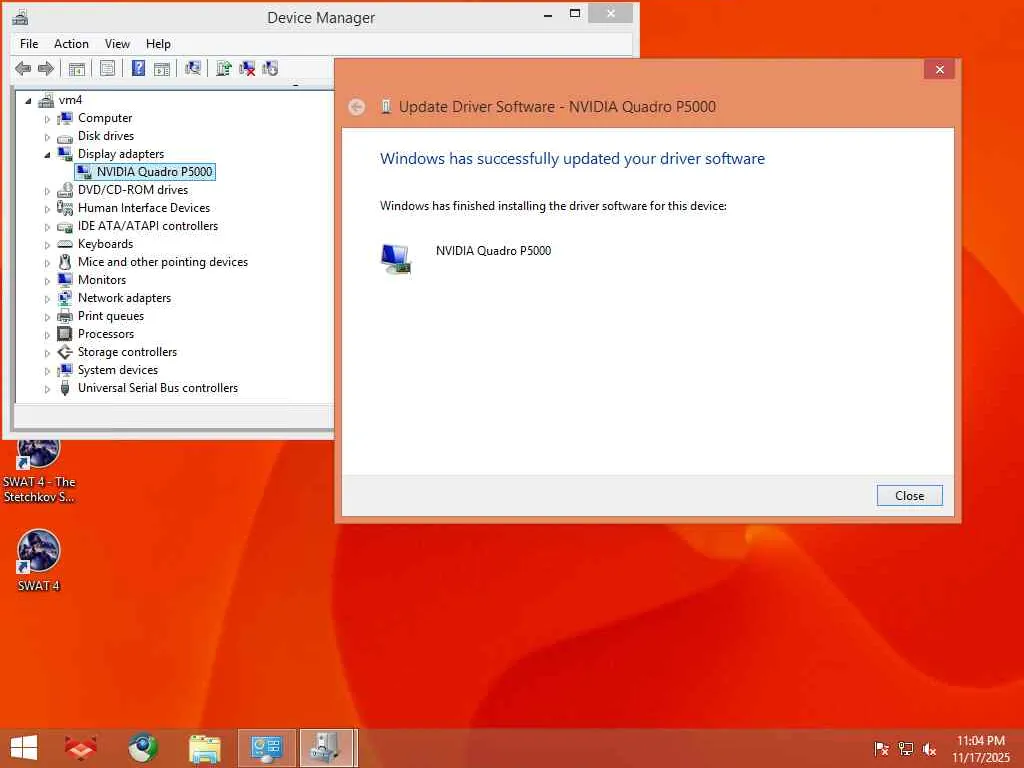Collapse the Display adapters category

pos(47,155)
